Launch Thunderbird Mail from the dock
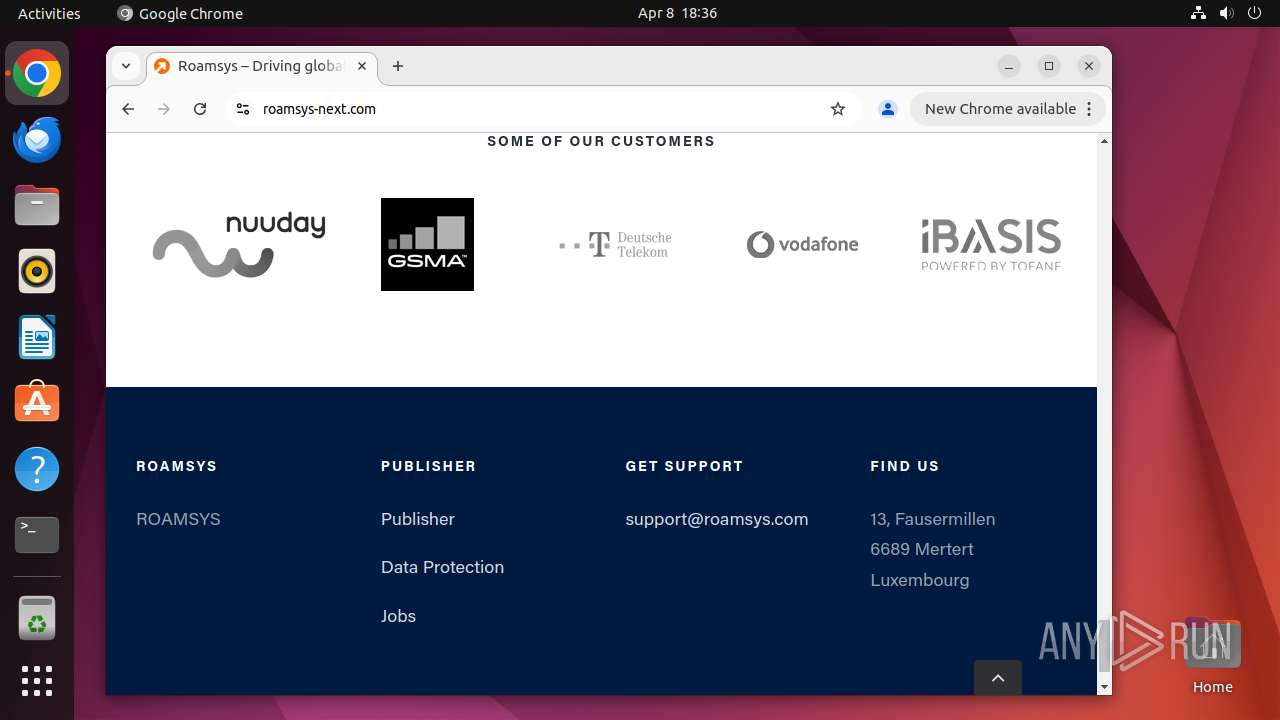 (x=37, y=140)
